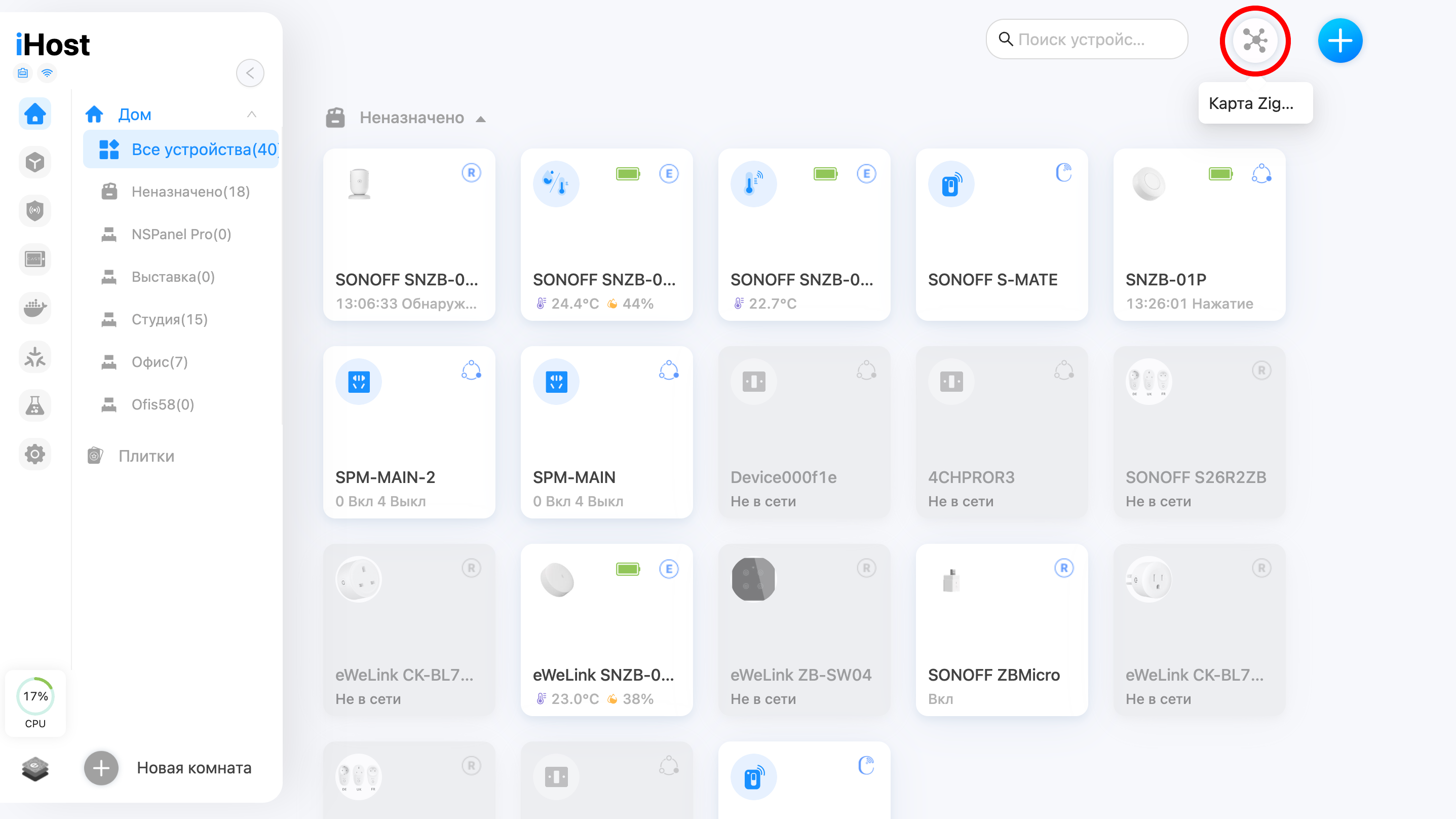
Task: Click SONOFF ZBMicro device name
Action: (x=993, y=675)
